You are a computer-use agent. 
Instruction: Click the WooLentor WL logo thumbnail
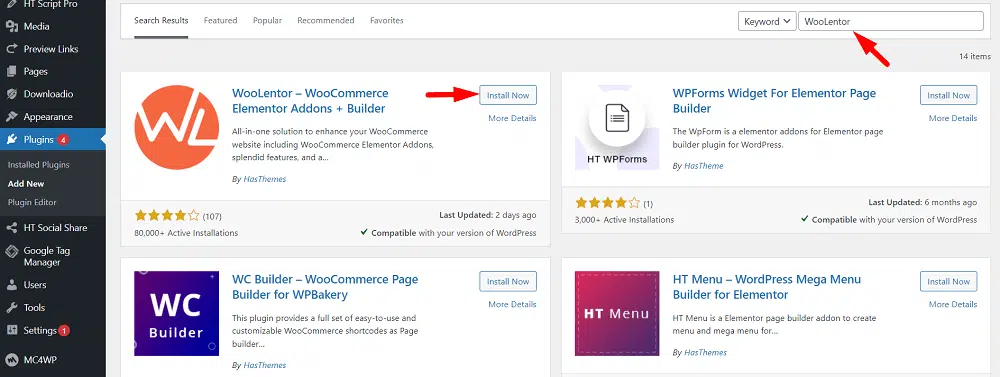[x=177, y=127]
